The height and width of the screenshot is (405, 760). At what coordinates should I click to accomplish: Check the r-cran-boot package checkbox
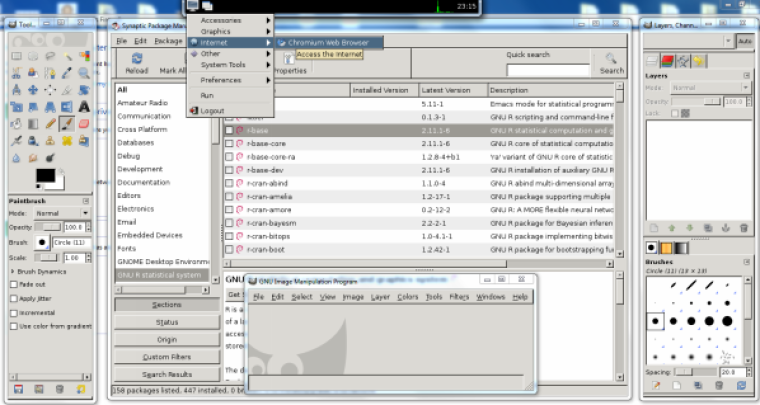(229, 250)
